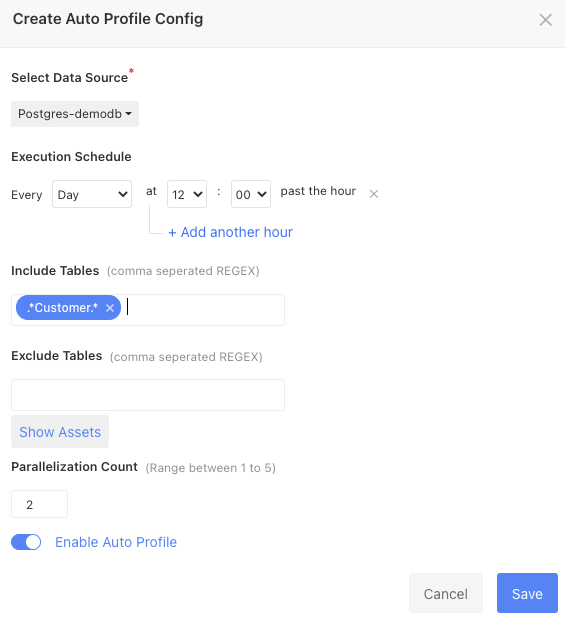Focus the Include Tables regex input

(x=203, y=310)
